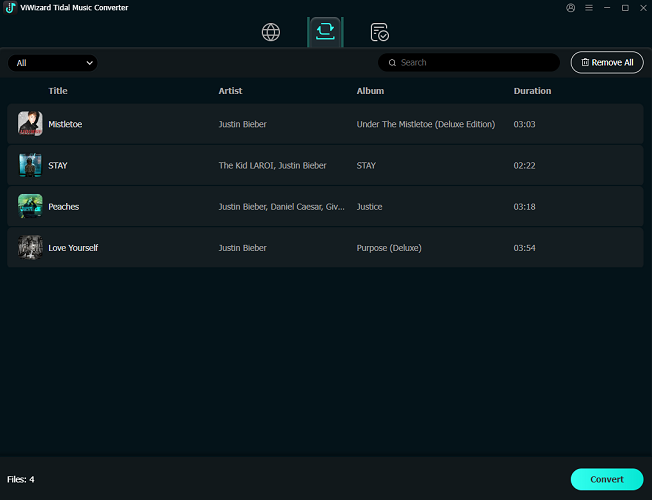The height and width of the screenshot is (500, 652).
Task: Start conversion with Convert button
Action: coord(607,479)
